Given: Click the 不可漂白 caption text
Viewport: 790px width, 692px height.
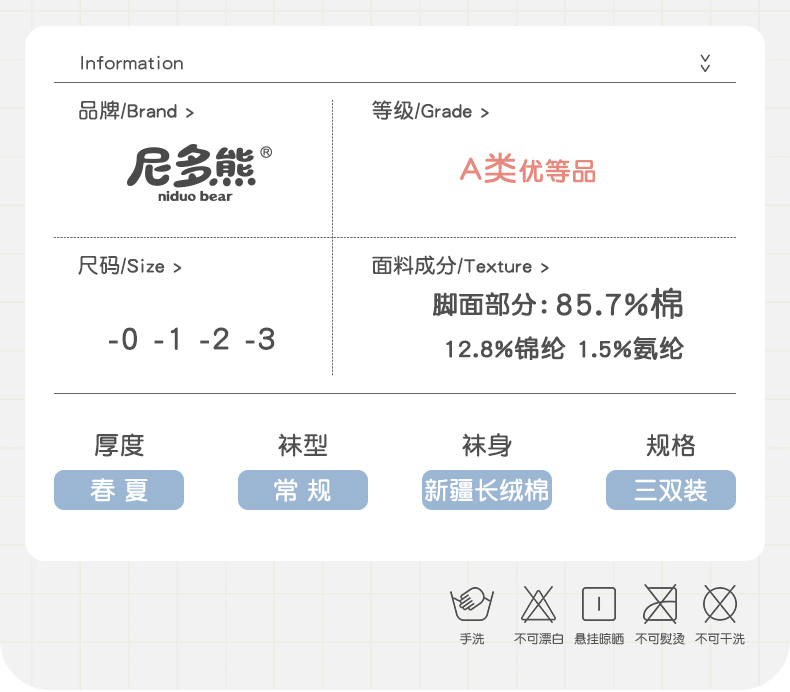Looking at the screenshot, I should click(539, 639).
